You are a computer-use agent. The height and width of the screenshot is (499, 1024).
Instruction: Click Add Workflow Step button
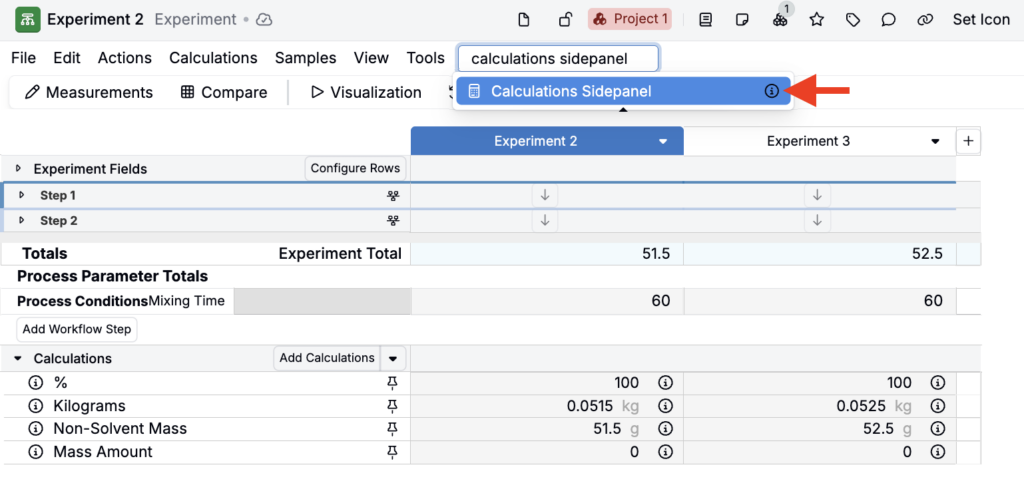pos(77,329)
